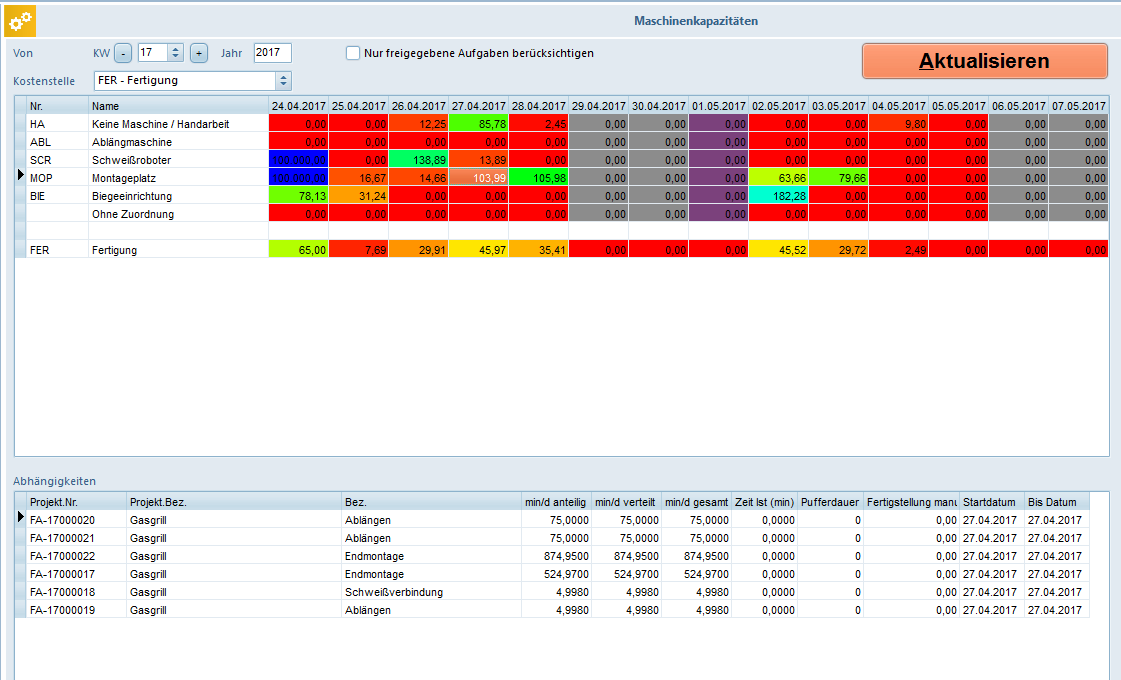
Task: Open the Kostenstelle dropdown
Action: pos(284,81)
